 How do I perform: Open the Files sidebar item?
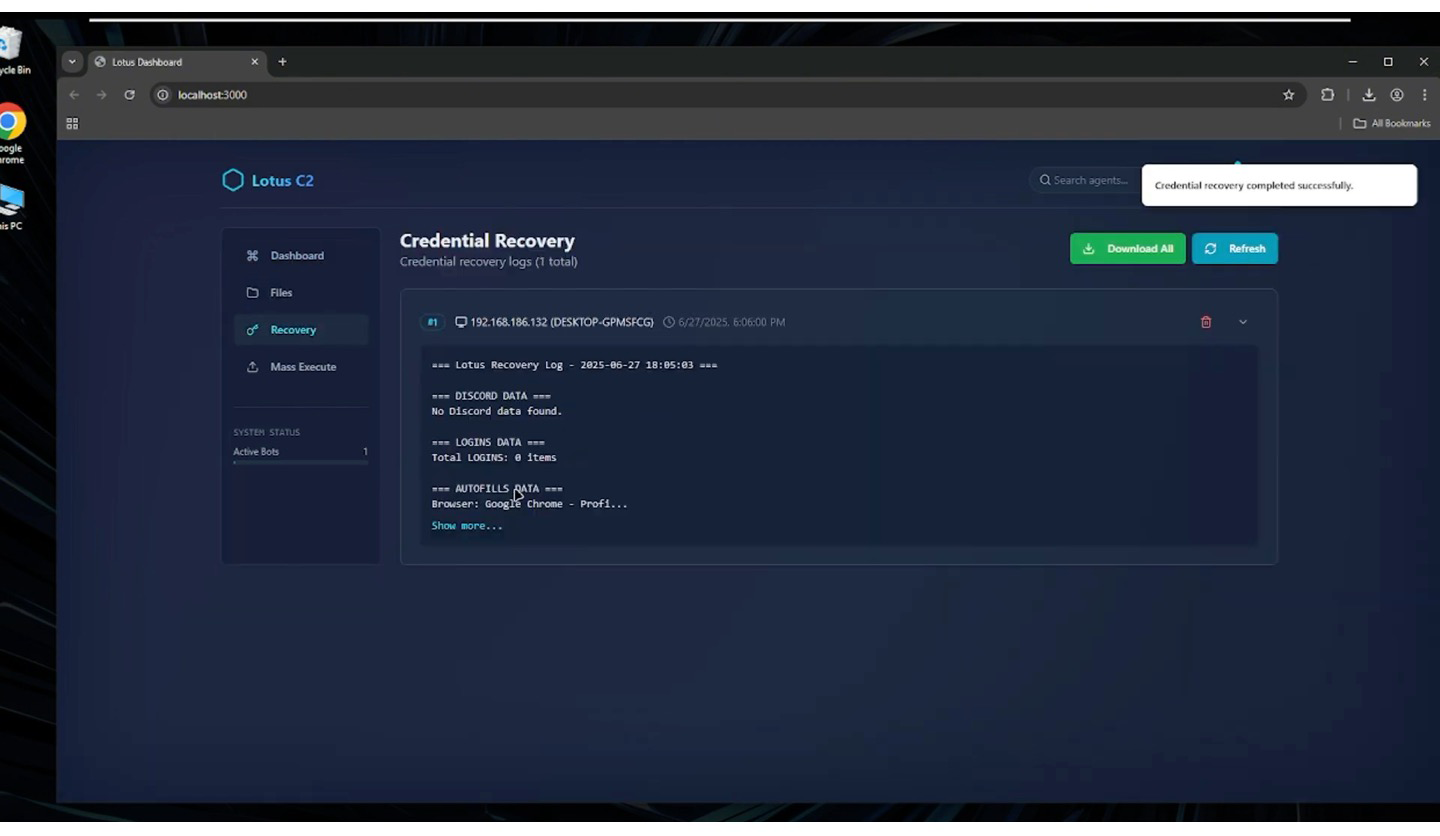pos(281,293)
